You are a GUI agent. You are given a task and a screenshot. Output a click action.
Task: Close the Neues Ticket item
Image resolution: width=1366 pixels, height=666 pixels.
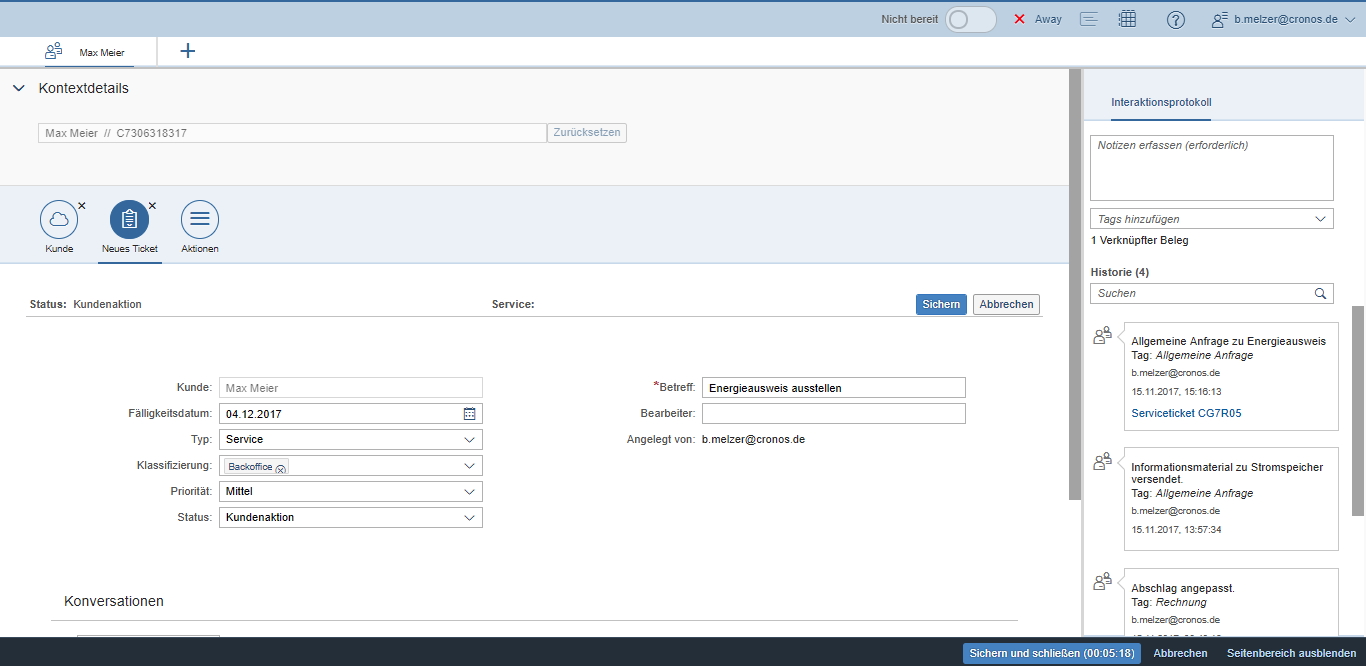click(152, 206)
